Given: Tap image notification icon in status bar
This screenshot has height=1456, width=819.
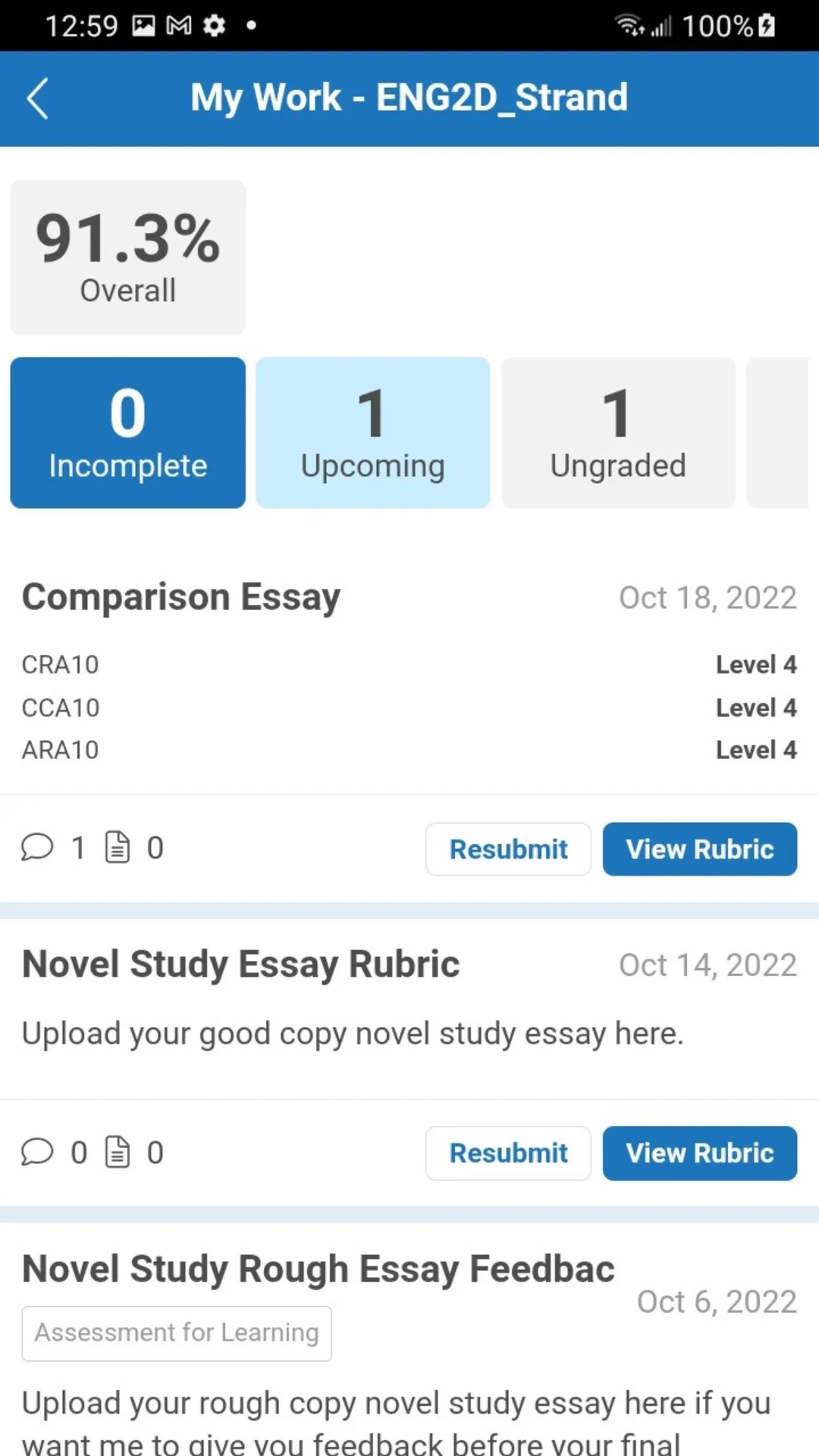Looking at the screenshot, I should point(143,26).
